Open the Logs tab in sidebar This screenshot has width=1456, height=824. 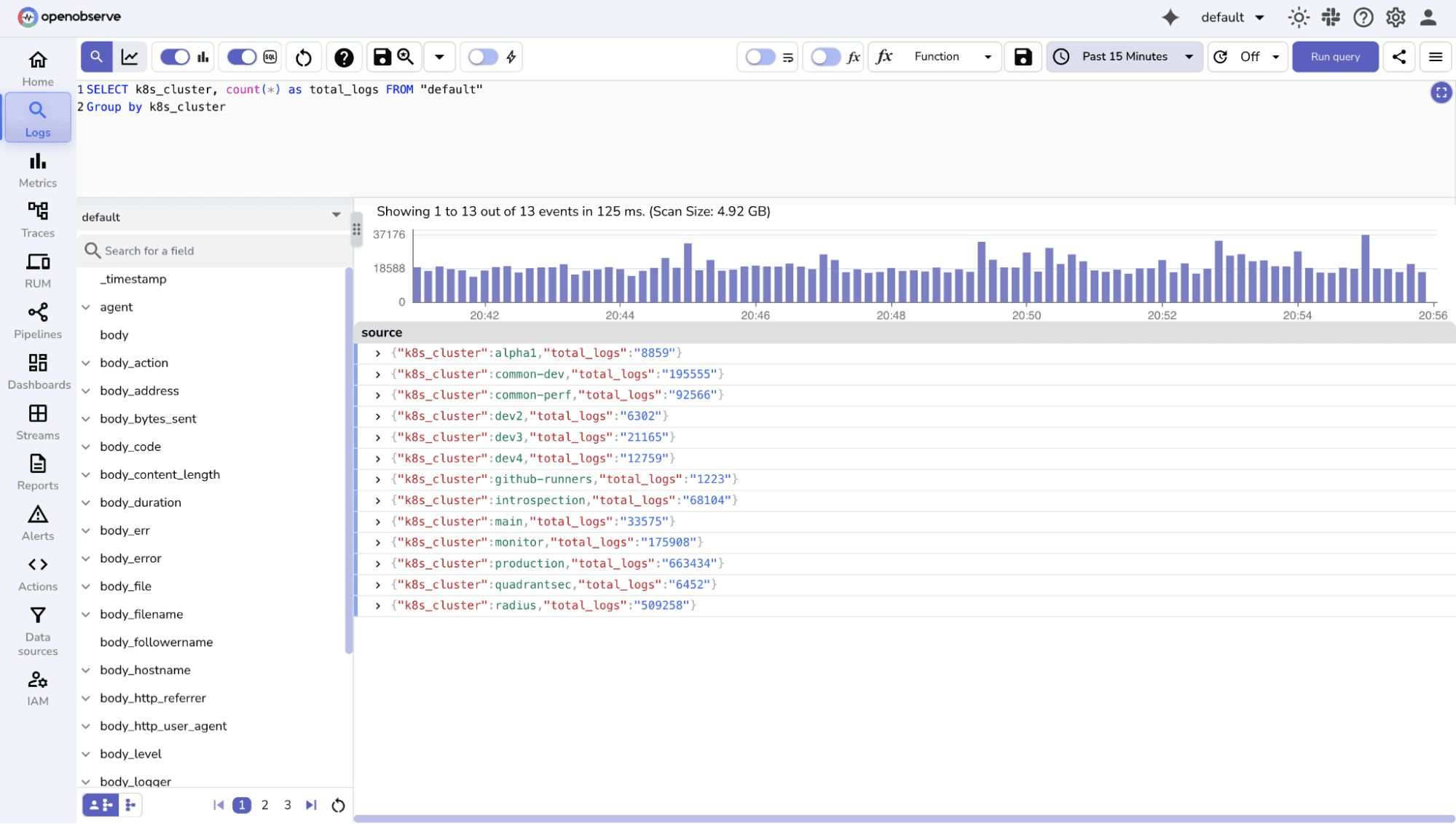[37, 117]
